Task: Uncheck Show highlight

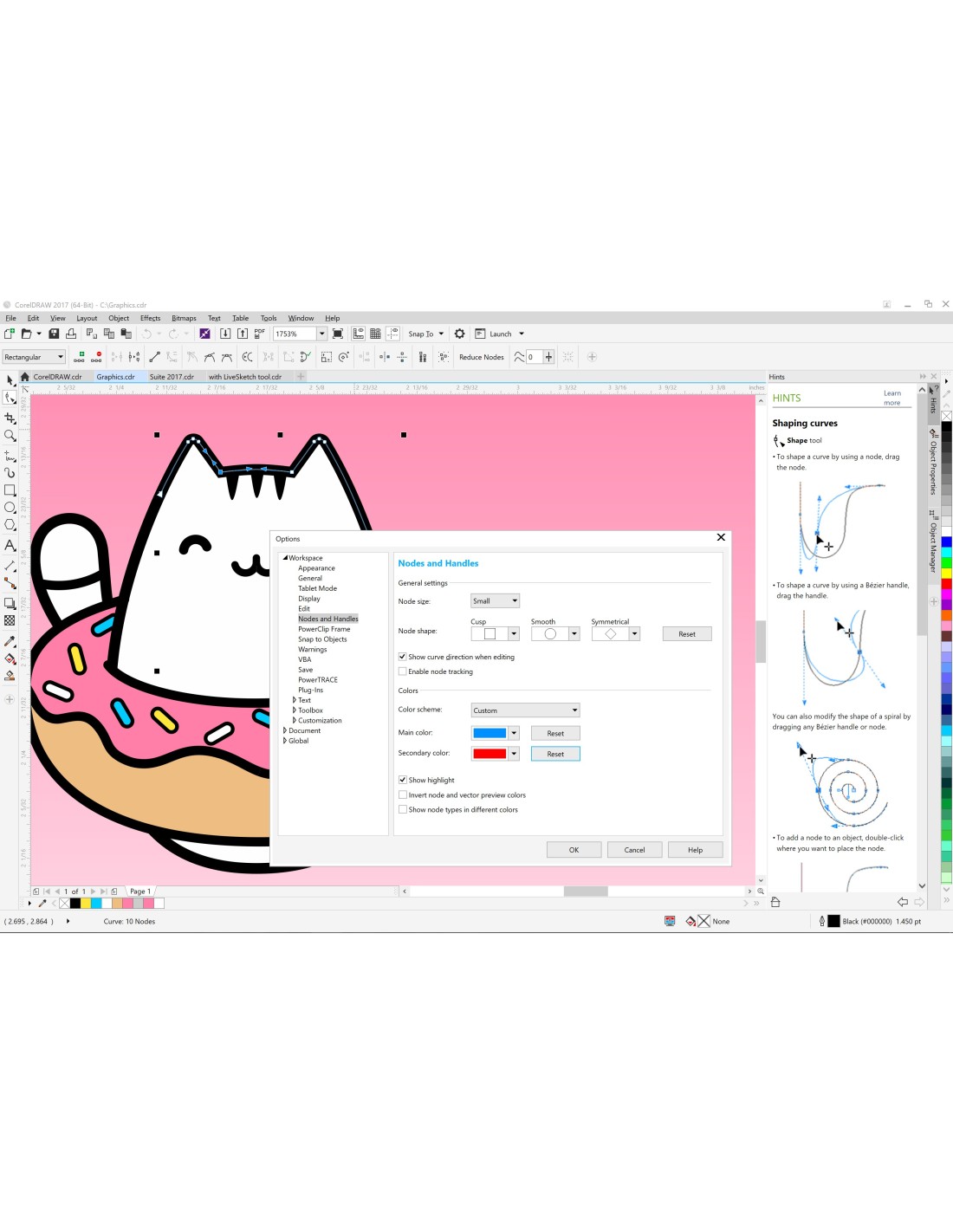Action: click(402, 780)
